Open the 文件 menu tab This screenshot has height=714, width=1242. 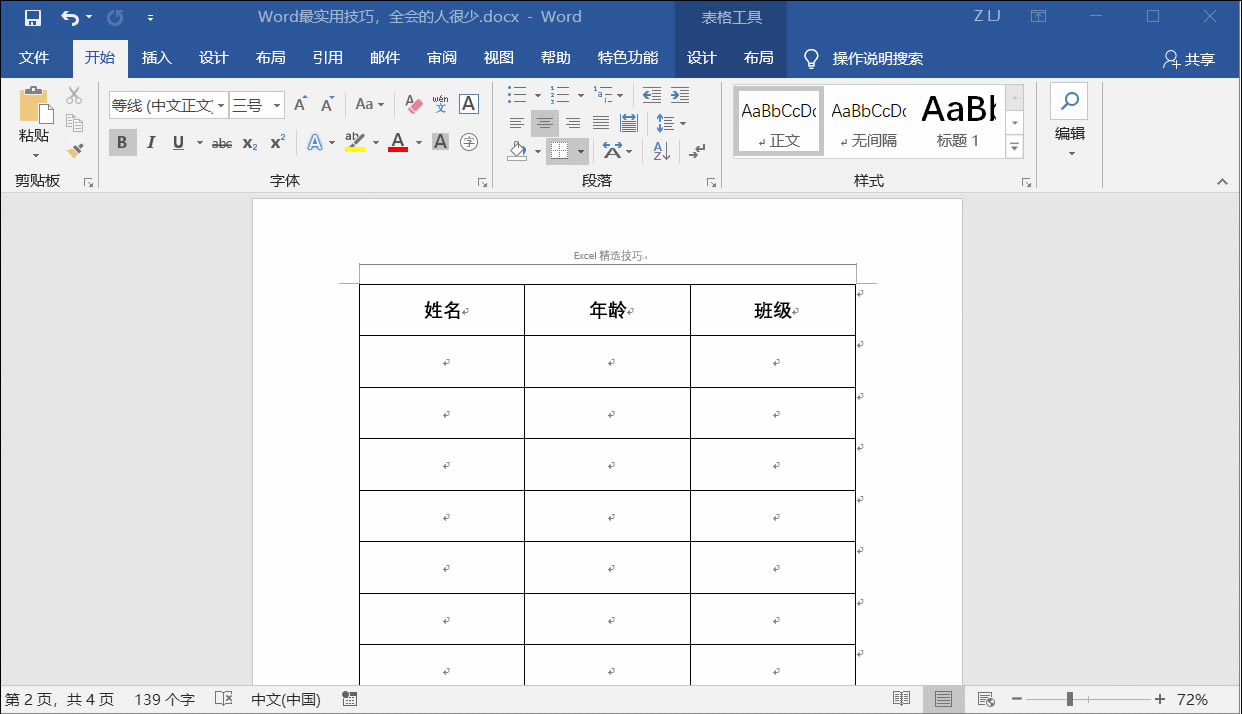pyautogui.click(x=34, y=58)
